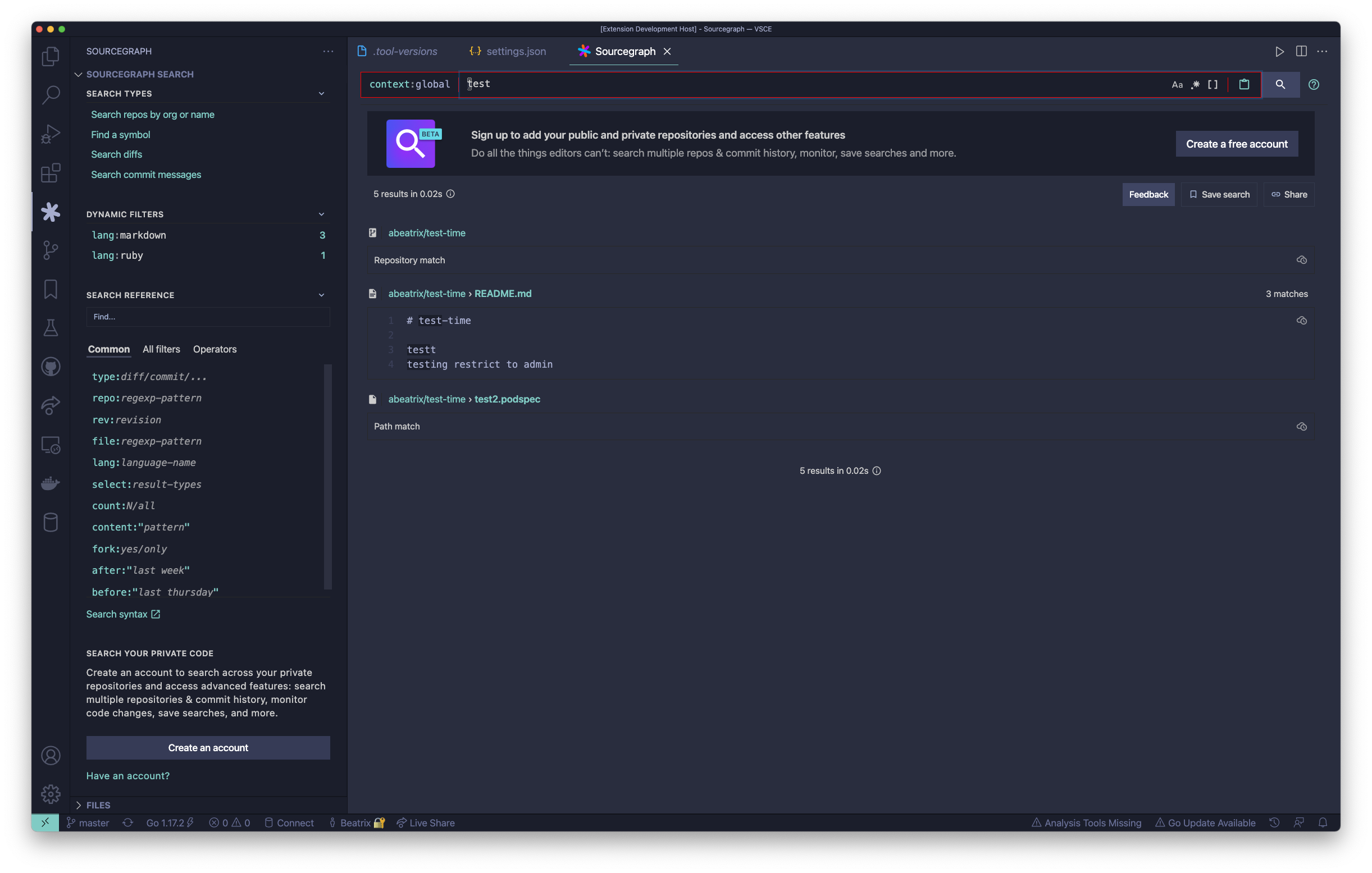Click the search reference list scrollbar
Viewport: 1372px width, 873px height.
(x=327, y=476)
